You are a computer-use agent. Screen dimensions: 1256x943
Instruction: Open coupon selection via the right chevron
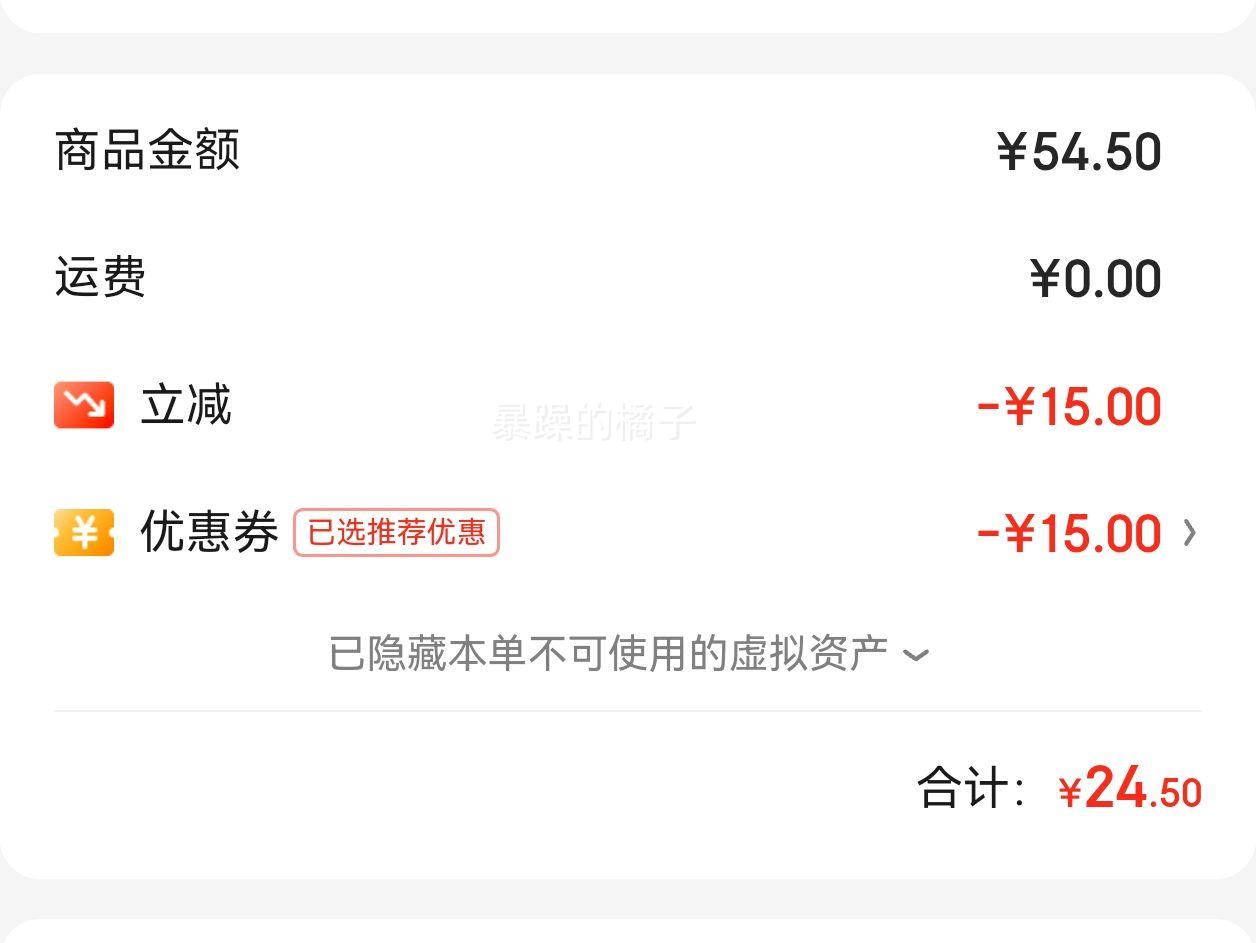point(1189,533)
